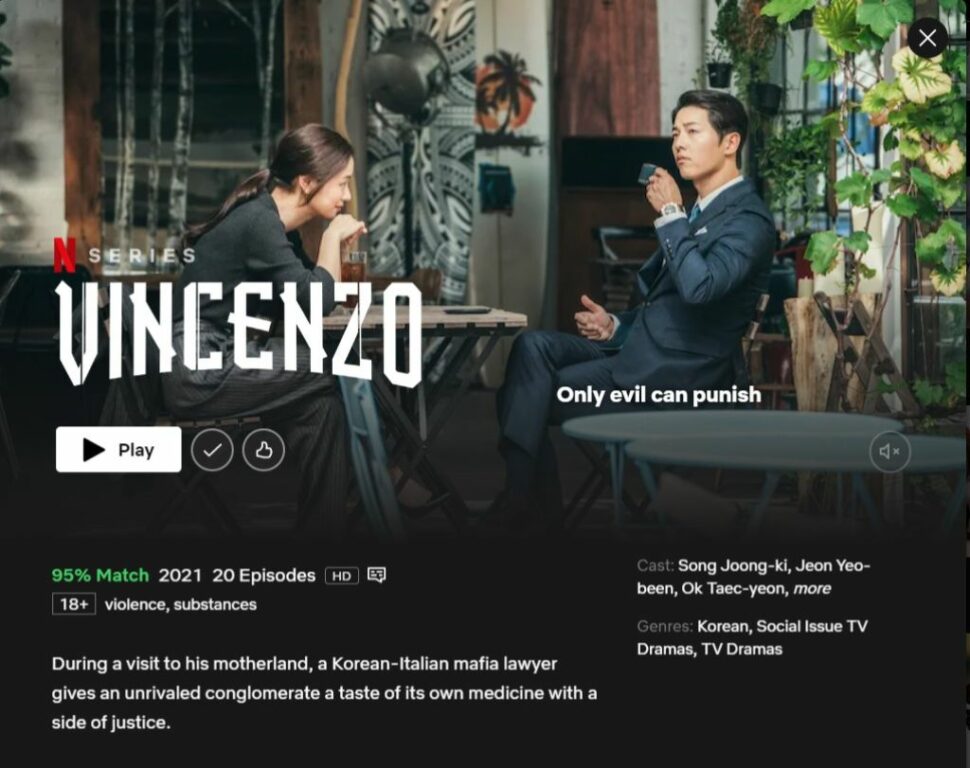Screen dimensions: 970x768
Task: Open the TV Dramas genre link
Action: click(x=754, y=649)
